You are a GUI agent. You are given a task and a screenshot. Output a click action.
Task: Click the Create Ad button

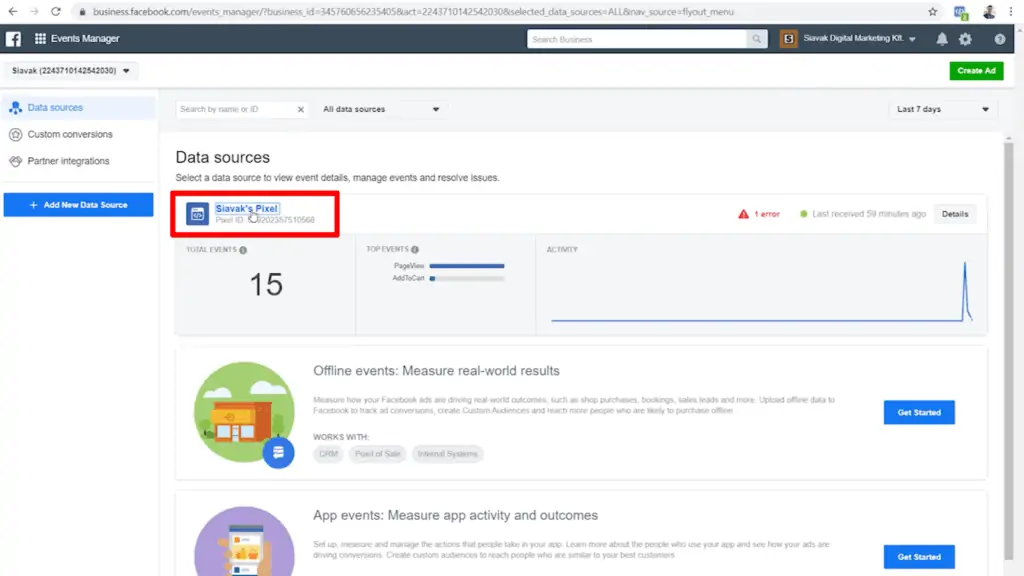pos(976,71)
